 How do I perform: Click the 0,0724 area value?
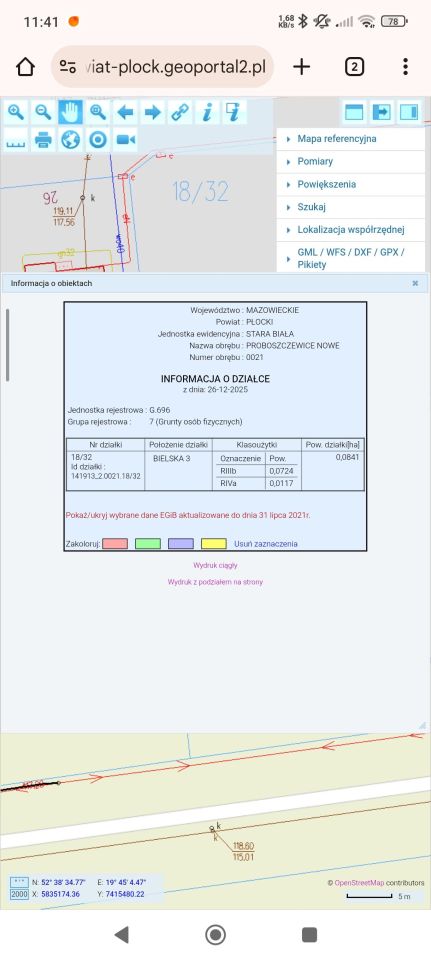282,470
